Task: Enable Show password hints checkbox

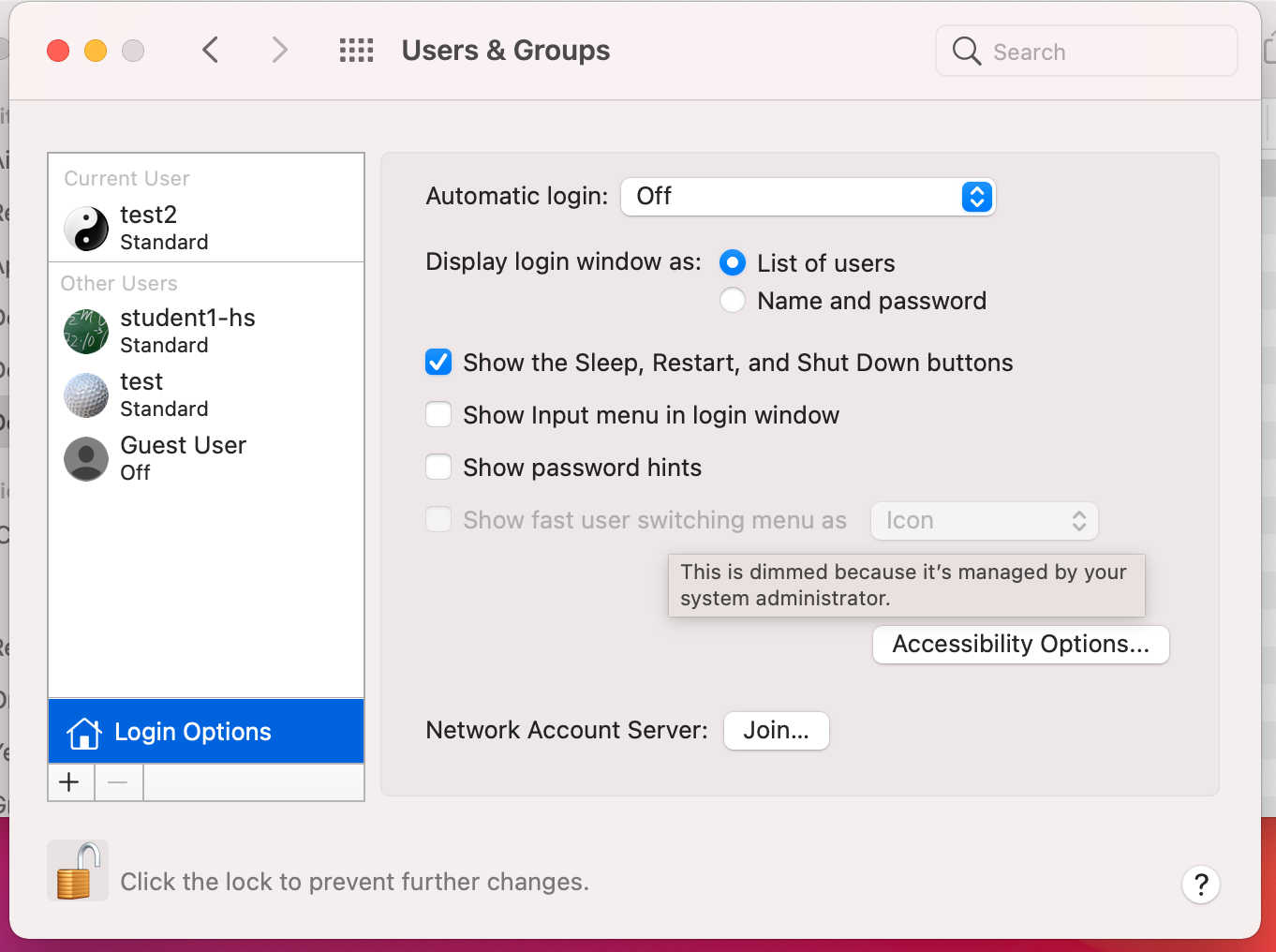Action: 438,468
